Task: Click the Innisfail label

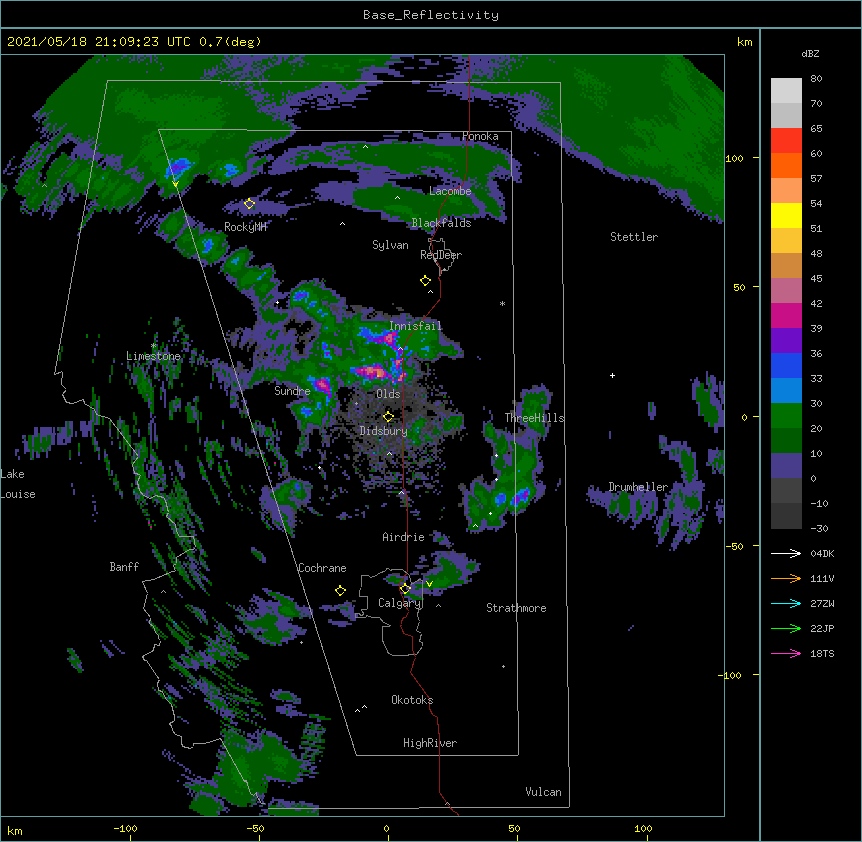Action: (x=415, y=326)
